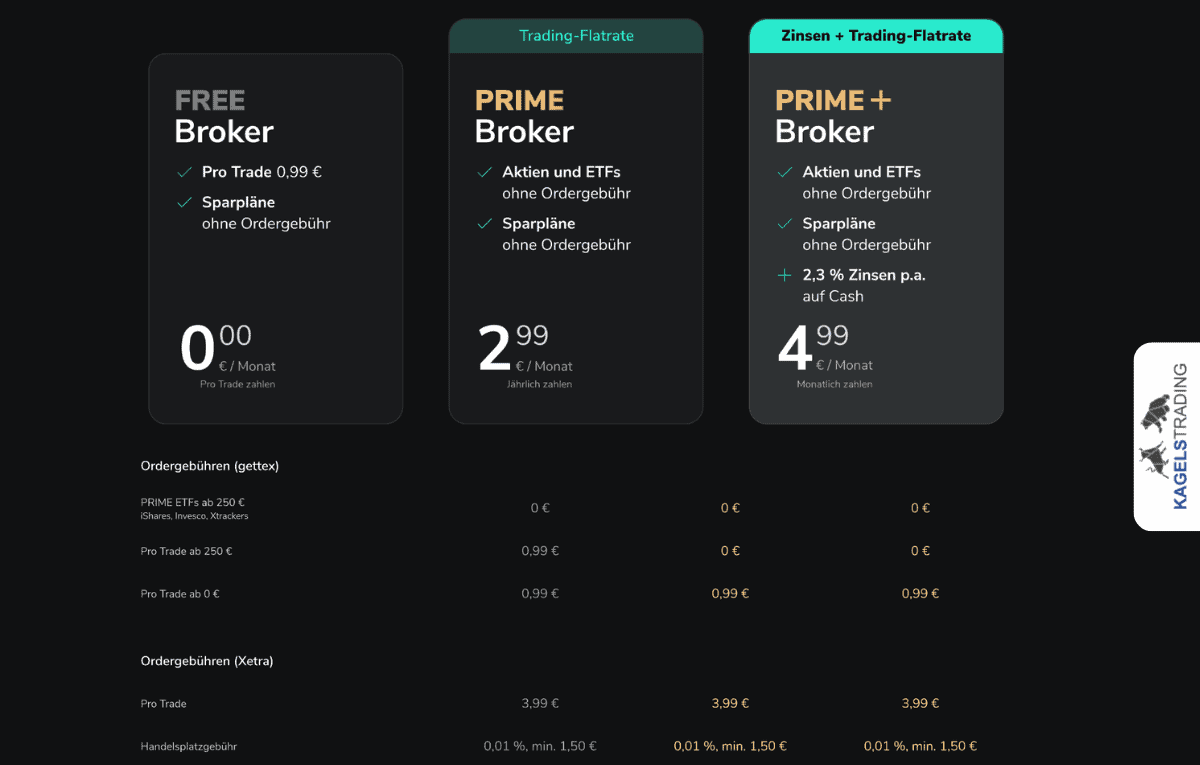This screenshot has height=765, width=1200.
Task: Select the checkmark next to Sparpläne in FREE Broker
Action: coord(184,202)
